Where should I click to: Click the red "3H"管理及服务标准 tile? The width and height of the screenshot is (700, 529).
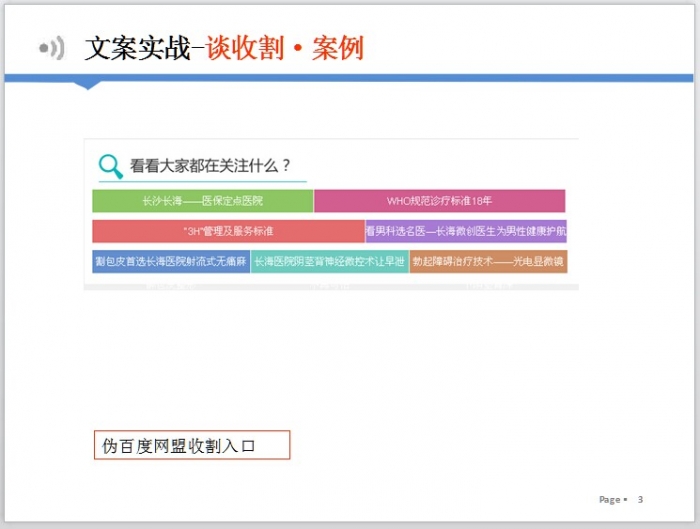click(228, 231)
